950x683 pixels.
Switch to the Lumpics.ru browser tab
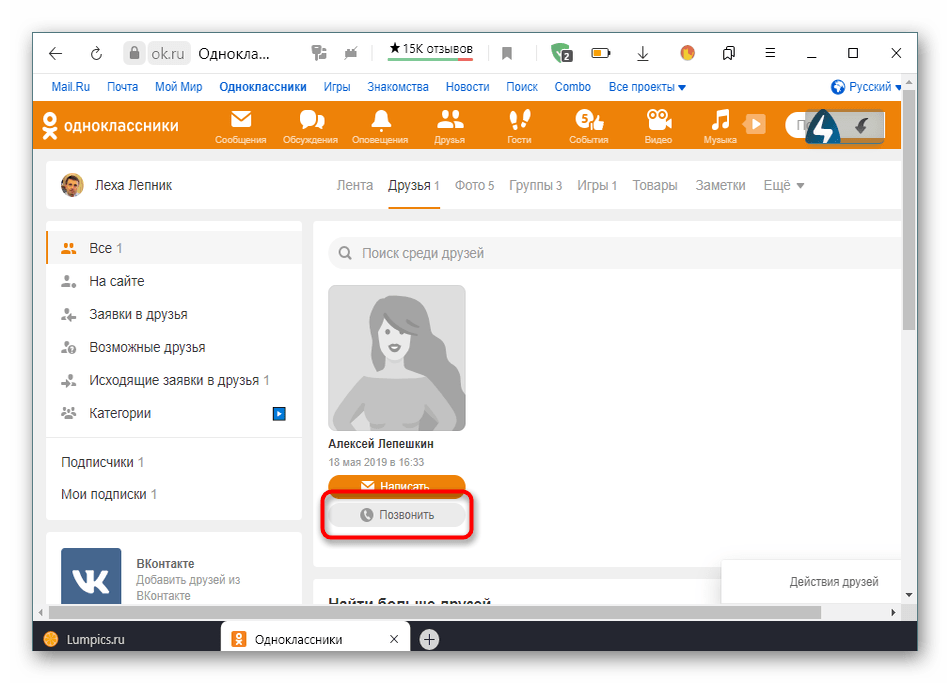pos(97,640)
